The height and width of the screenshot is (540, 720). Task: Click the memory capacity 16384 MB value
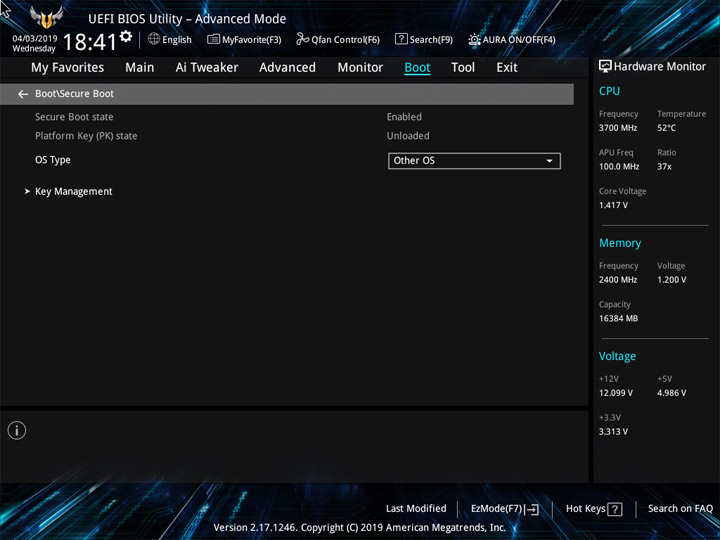[x=619, y=318]
